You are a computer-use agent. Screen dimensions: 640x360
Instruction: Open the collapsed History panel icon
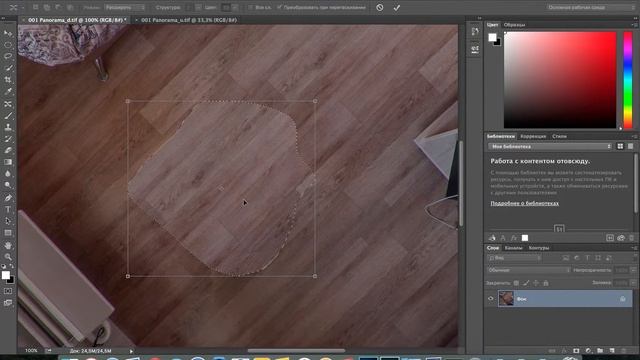pos(475,31)
